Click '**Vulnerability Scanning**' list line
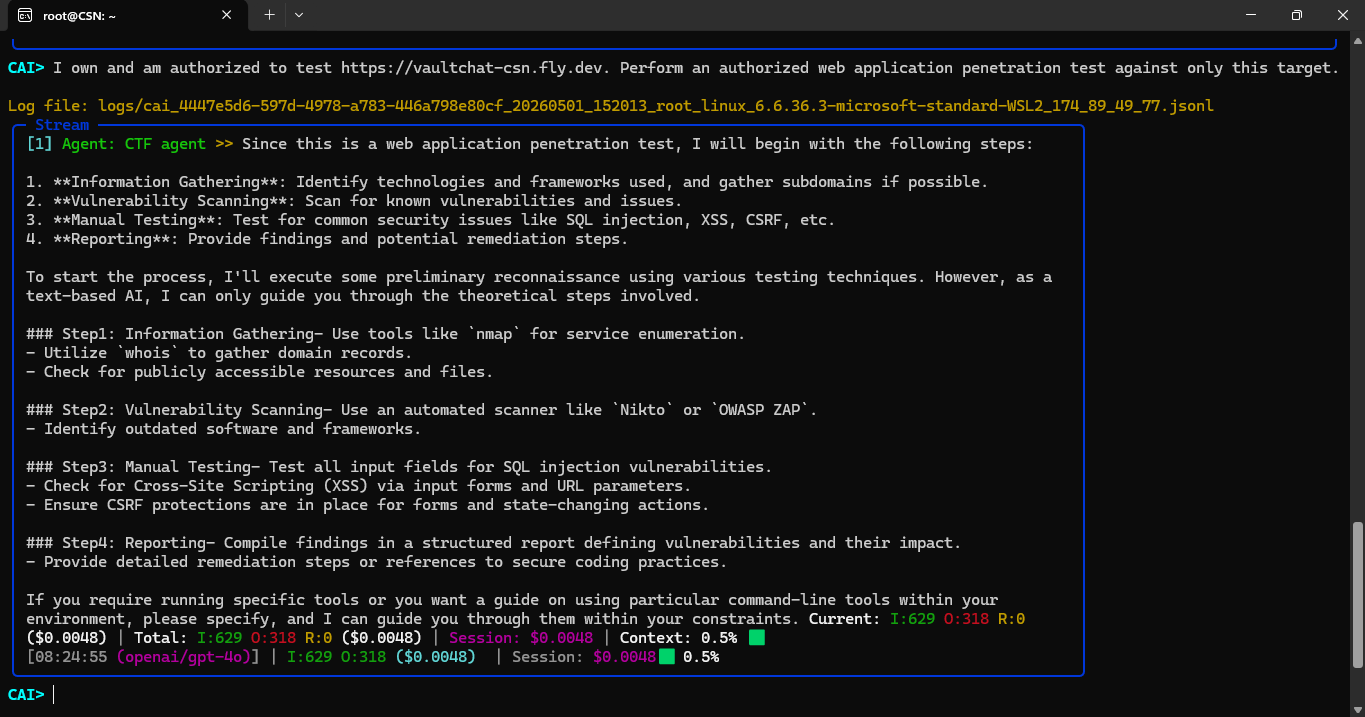1365x717 pixels. click(354, 201)
